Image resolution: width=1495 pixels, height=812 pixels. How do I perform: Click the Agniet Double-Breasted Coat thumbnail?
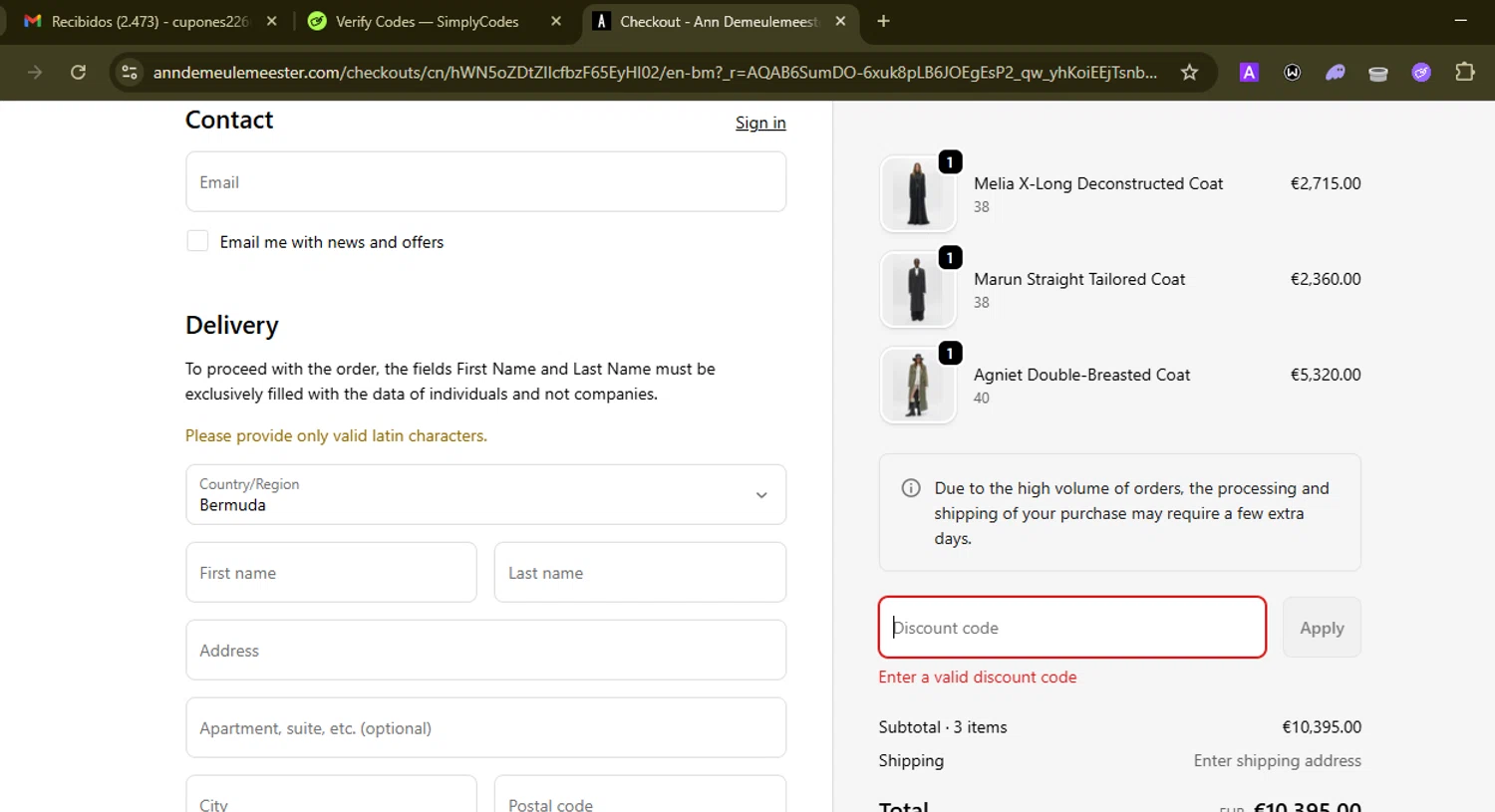click(x=918, y=386)
